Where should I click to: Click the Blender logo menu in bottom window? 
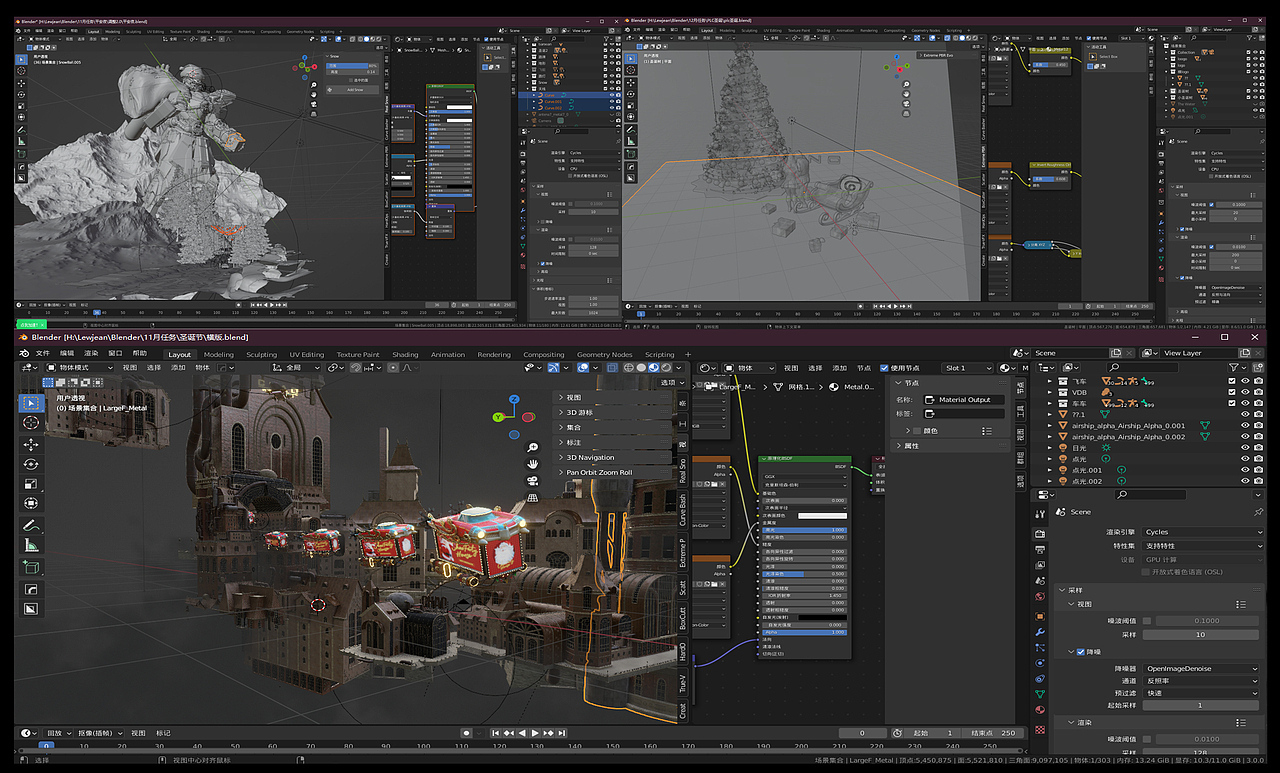click(22, 353)
